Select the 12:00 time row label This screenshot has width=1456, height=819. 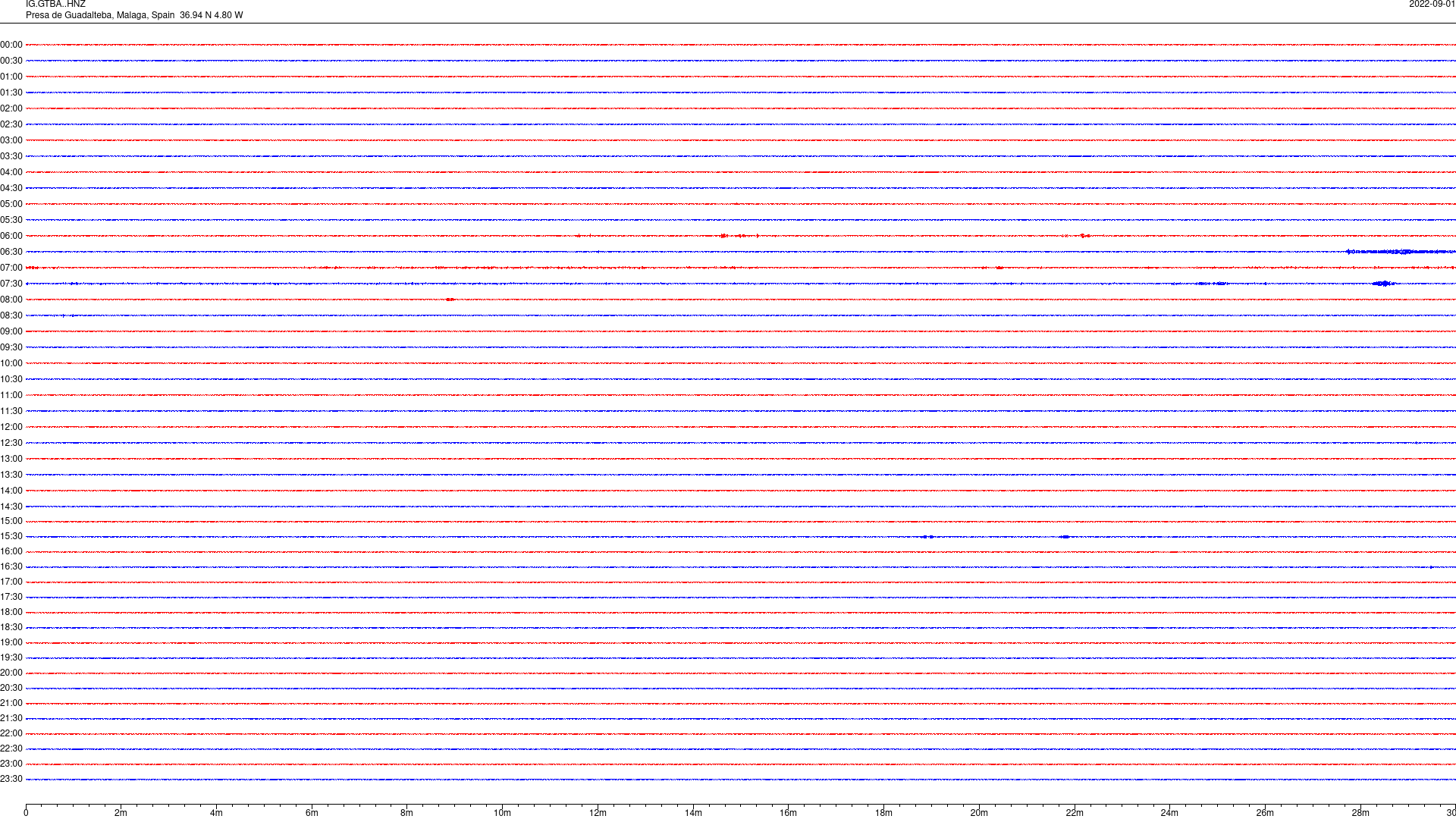(11, 427)
